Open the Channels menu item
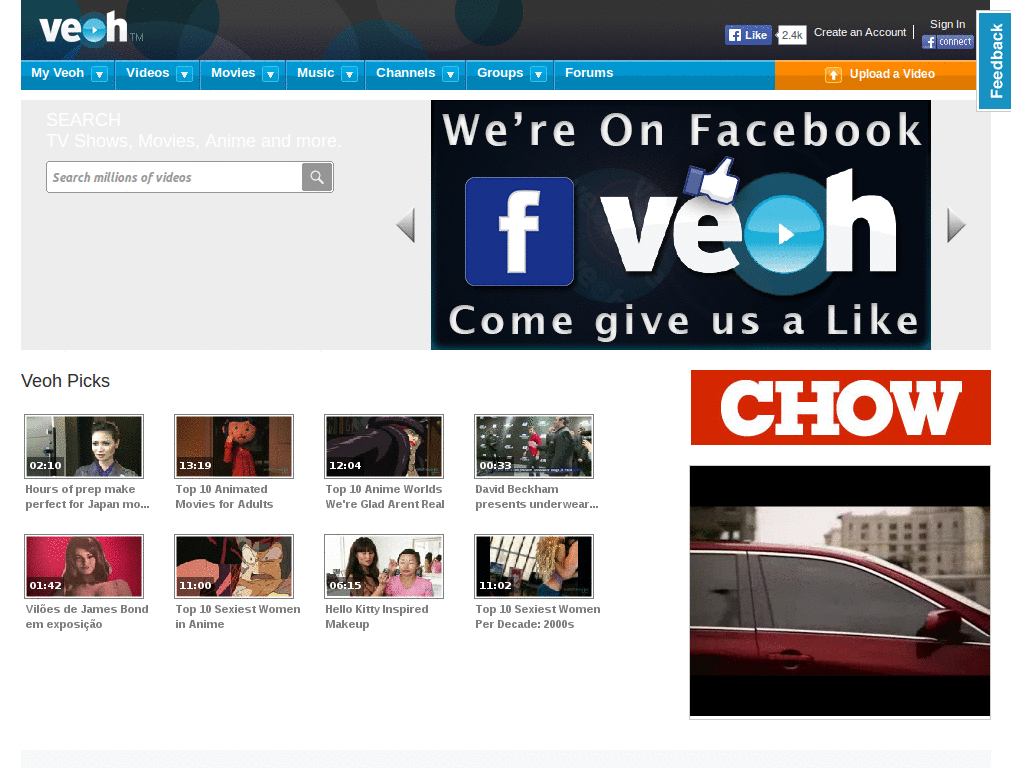Image resolution: width=1024 pixels, height=768 pixels. (x=406, y=73)
